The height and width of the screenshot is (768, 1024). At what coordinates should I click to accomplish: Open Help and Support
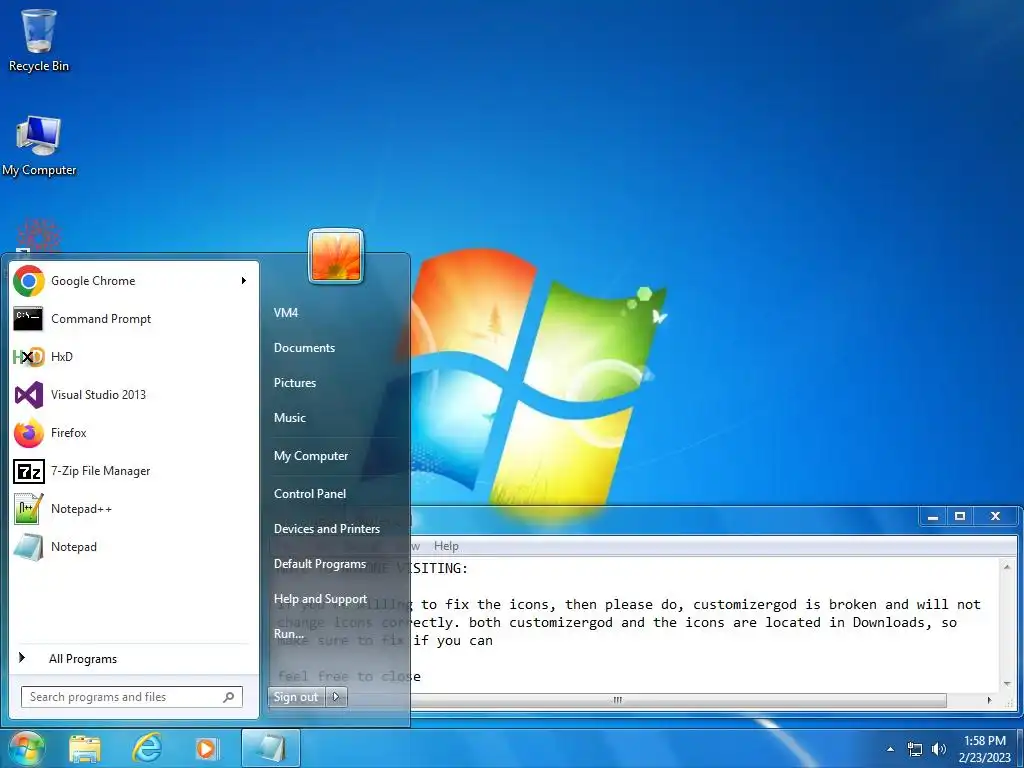click(x=320, y=599)
